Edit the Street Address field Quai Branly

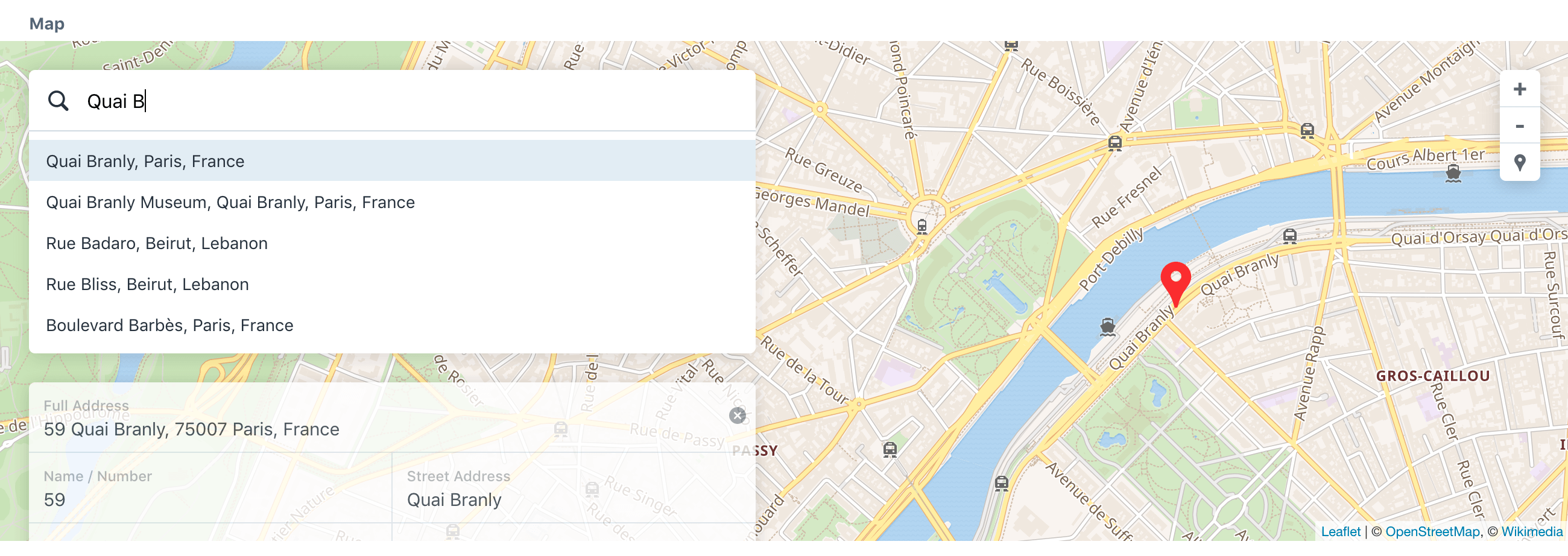click(574, 488)
